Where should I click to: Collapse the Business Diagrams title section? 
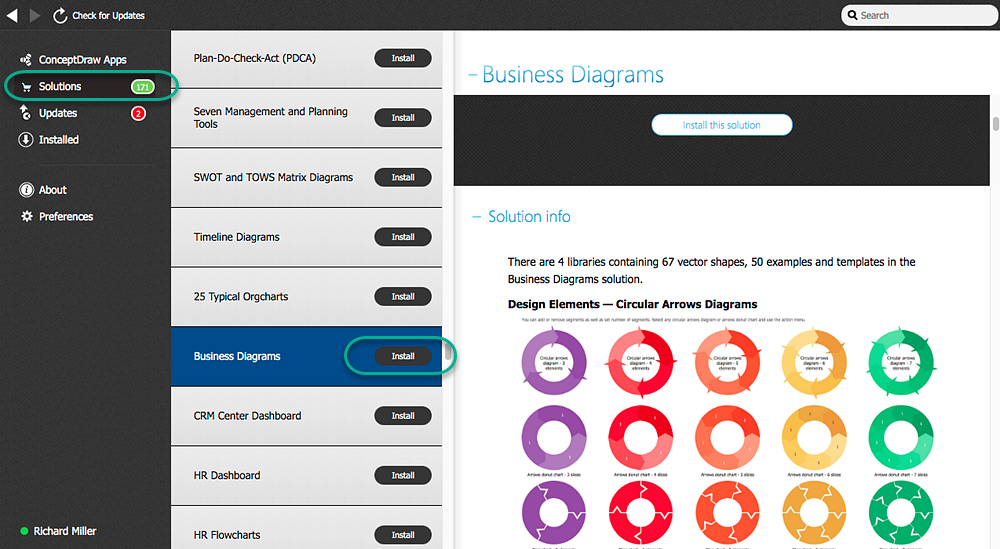(x=472, y=75)
